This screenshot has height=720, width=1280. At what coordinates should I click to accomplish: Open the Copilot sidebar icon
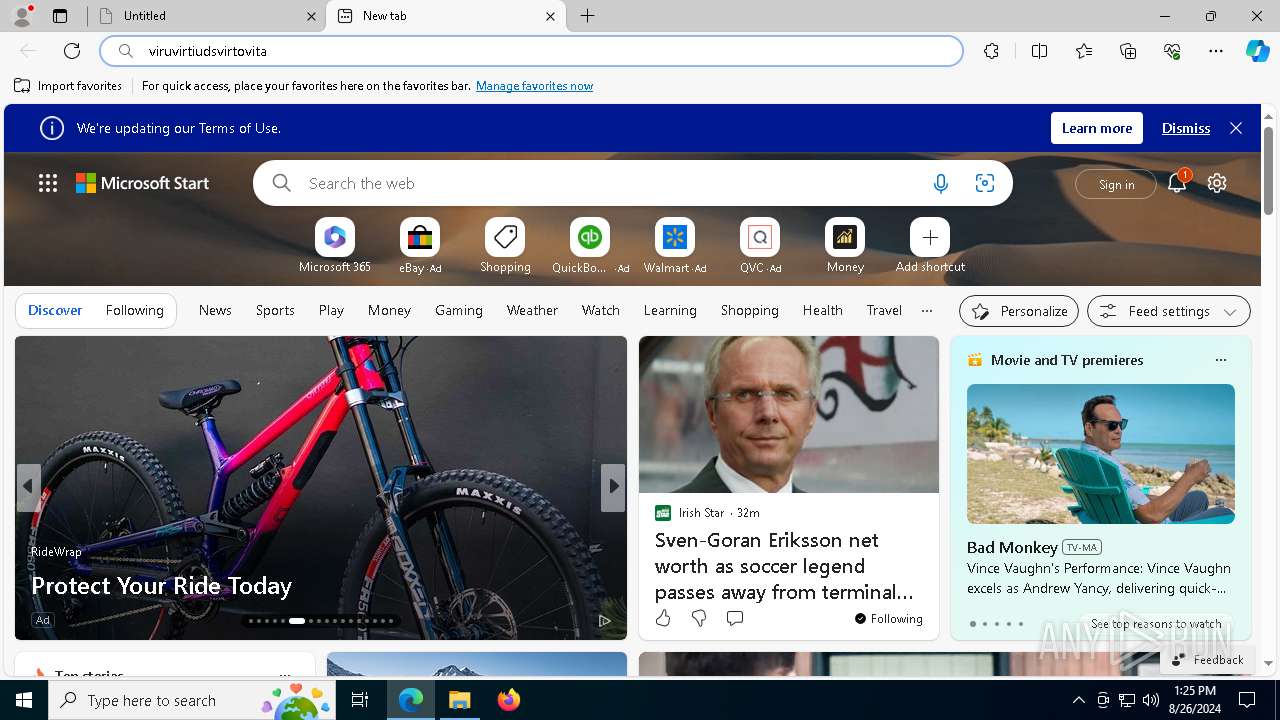pos(1257,51)
